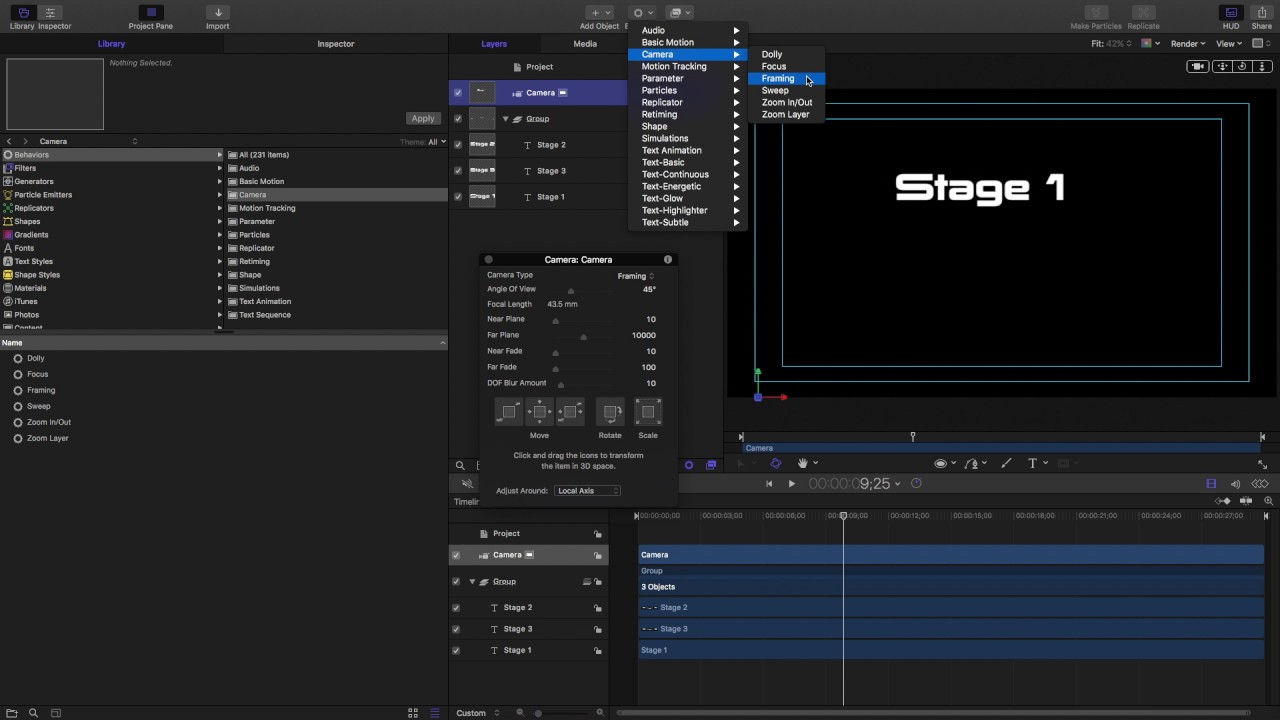Open the Simulations behaviors submenu
This screenshot has width=1280, height=720.
[687, 139]
